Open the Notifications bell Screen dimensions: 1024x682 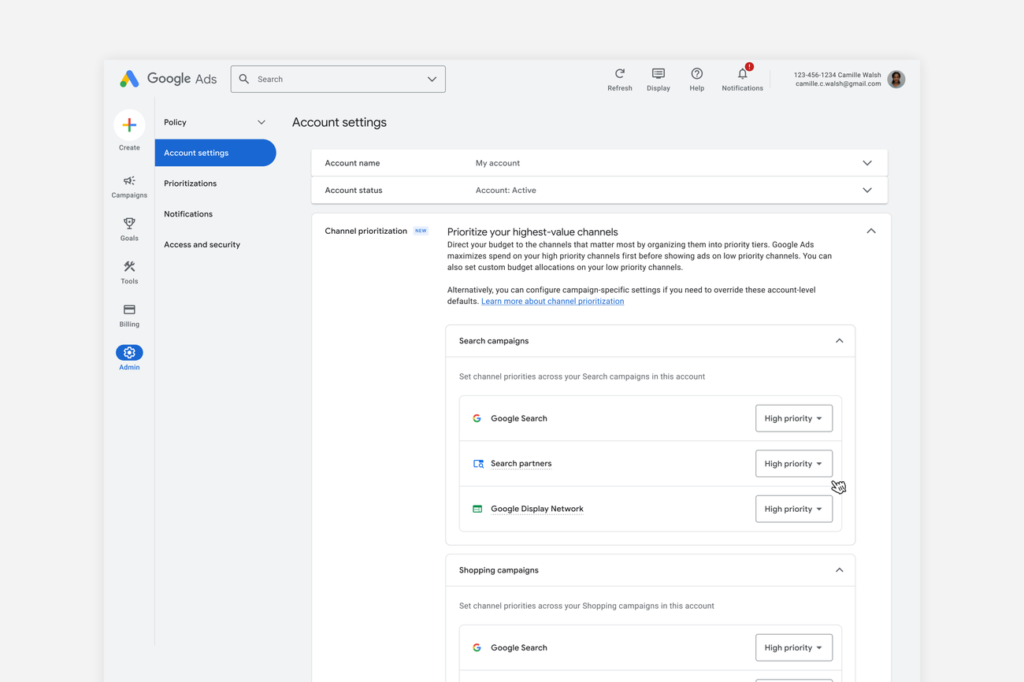(x=743, y=73)
